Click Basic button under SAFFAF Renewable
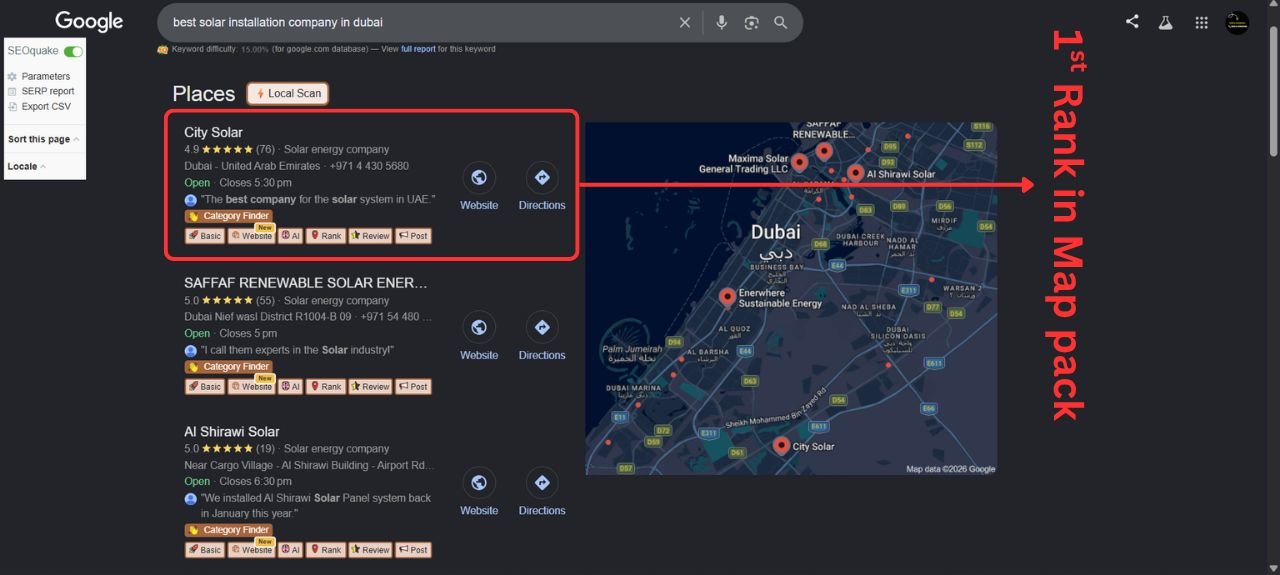Viewport: 1280px width, 575px height. pyautogui.click(x=205, y=386)
